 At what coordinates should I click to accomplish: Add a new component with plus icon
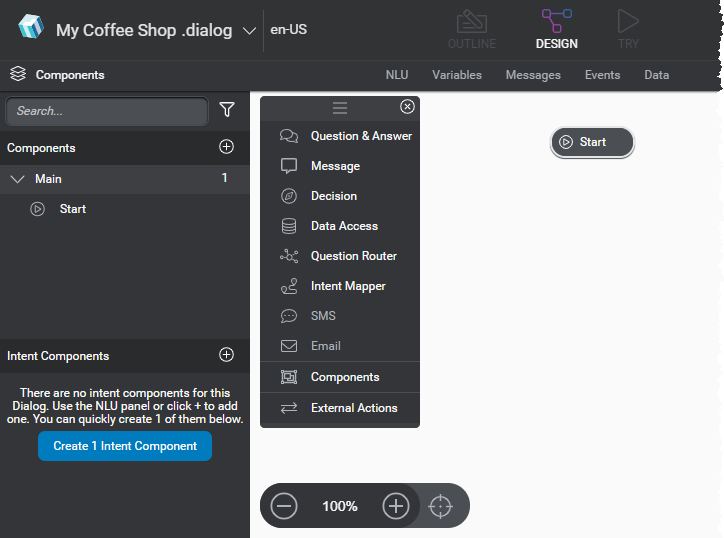pyautogui.click(x=226, y=147)
